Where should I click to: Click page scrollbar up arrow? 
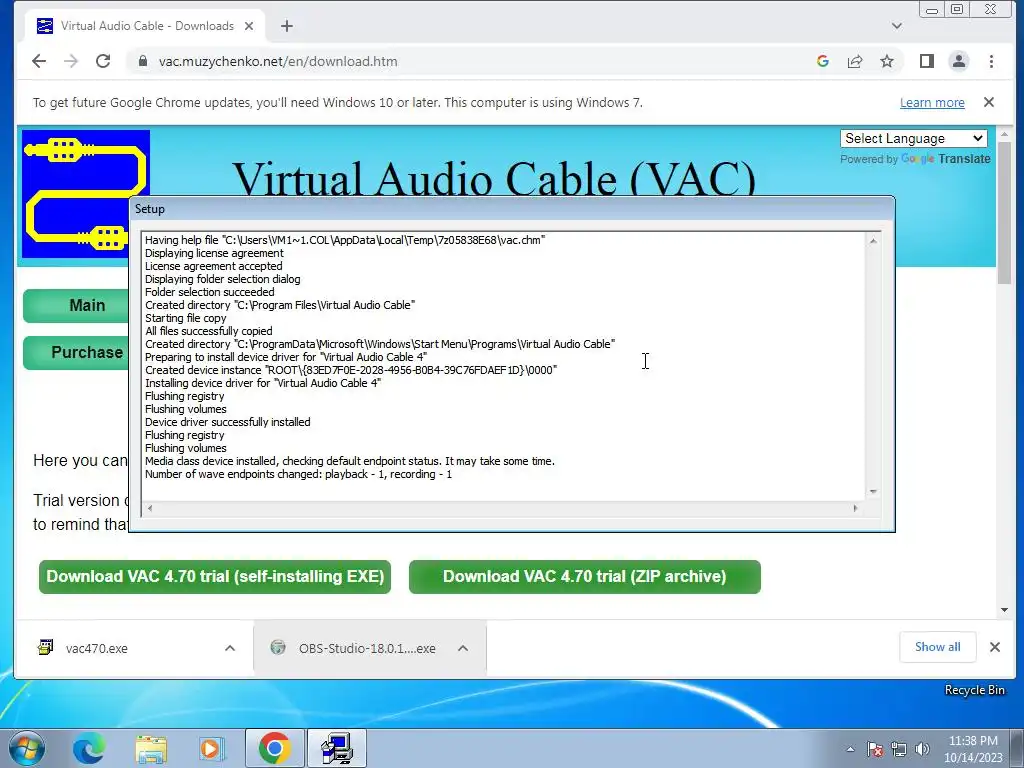point(1004,134)
